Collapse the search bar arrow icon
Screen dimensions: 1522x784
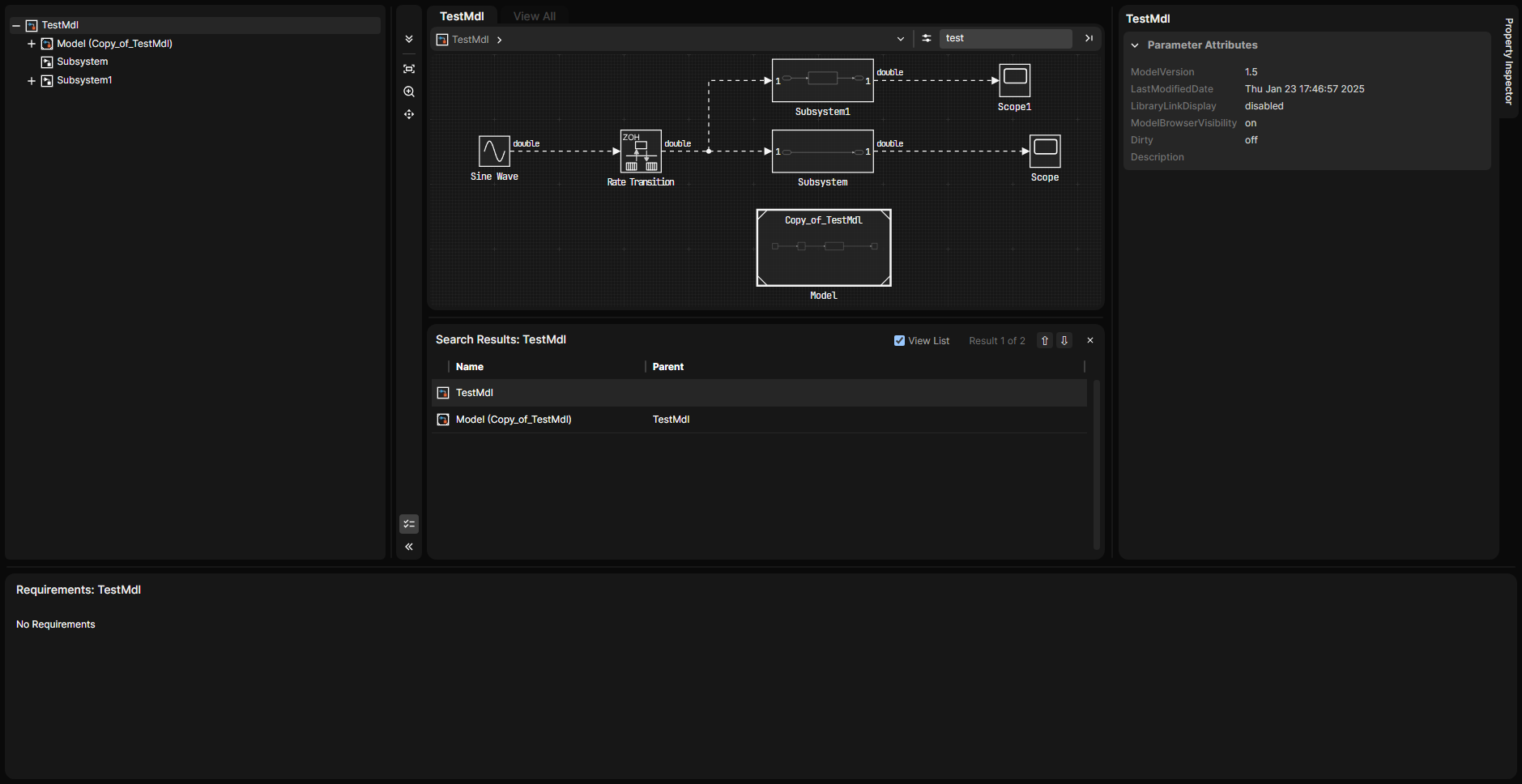pos(1089,38)
